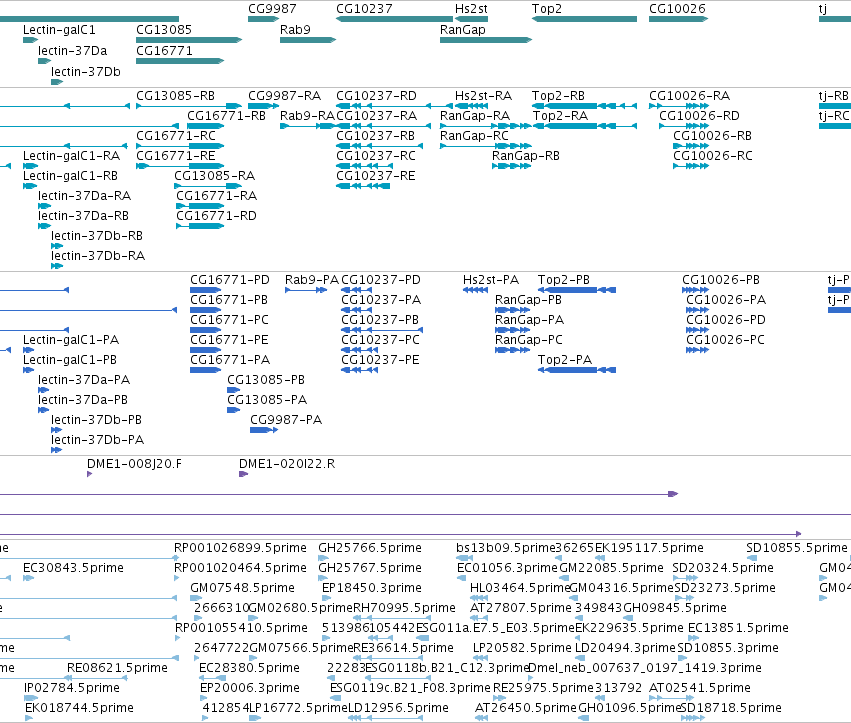Click transcript Top2-RA
This screenshot has width=851, height=723.
tap(560, 116)
